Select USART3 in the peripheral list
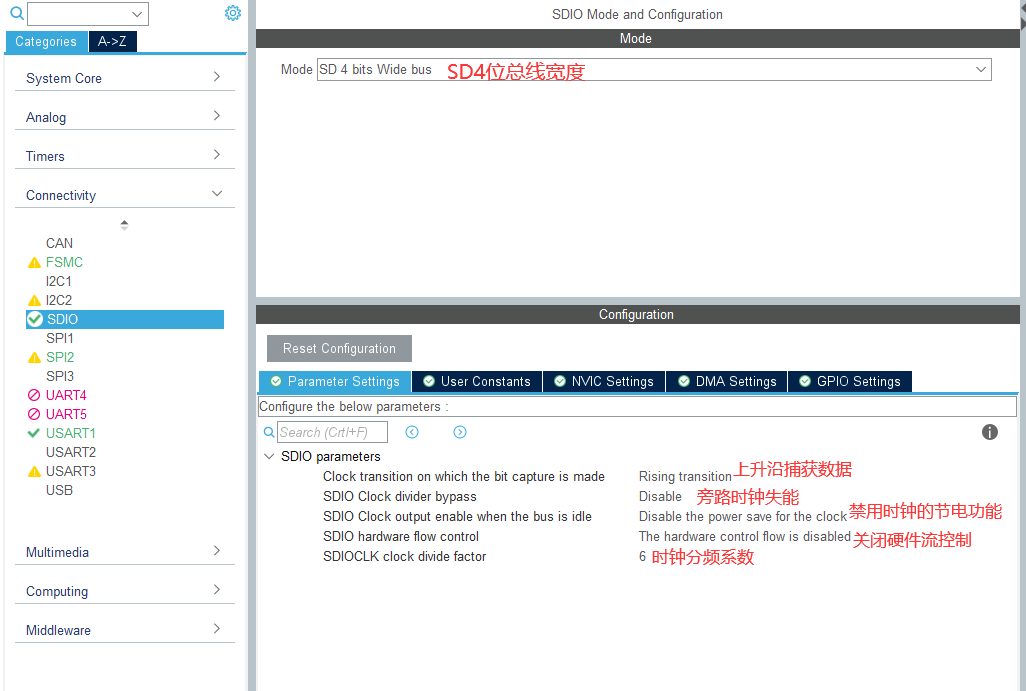Viewport: 1026px width, 691px height. [71, 471]
